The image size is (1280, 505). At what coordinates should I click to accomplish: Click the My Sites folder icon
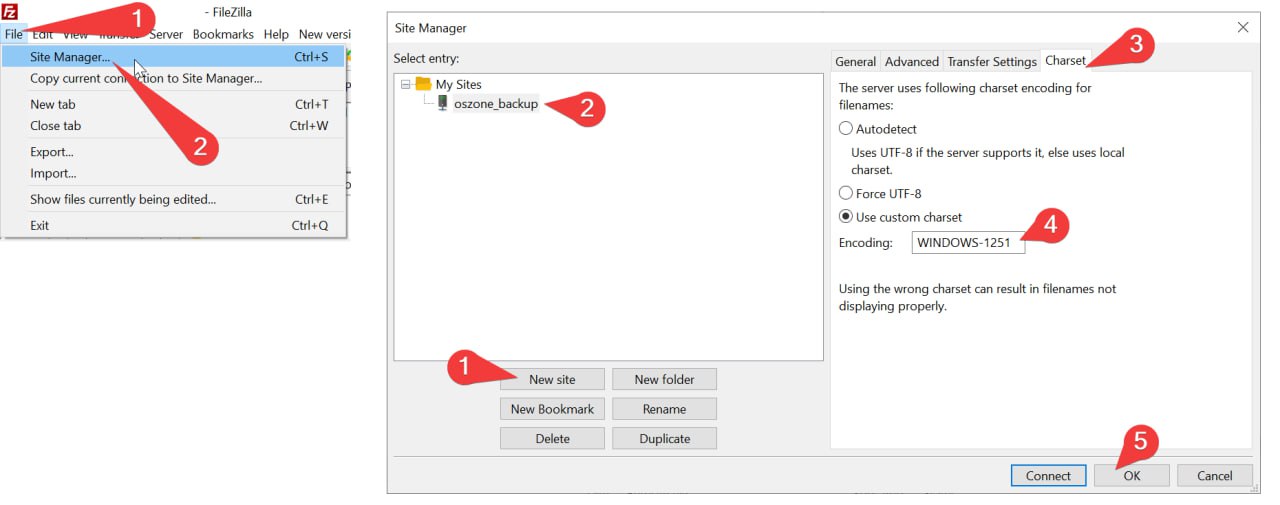[423, 85]
